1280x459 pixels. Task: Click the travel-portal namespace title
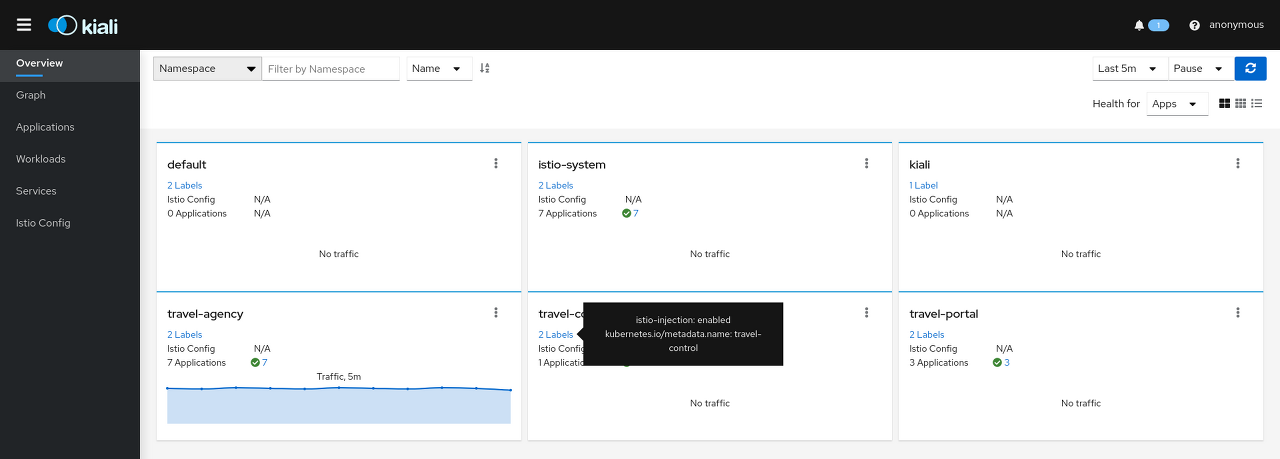[x=944, y=313]
